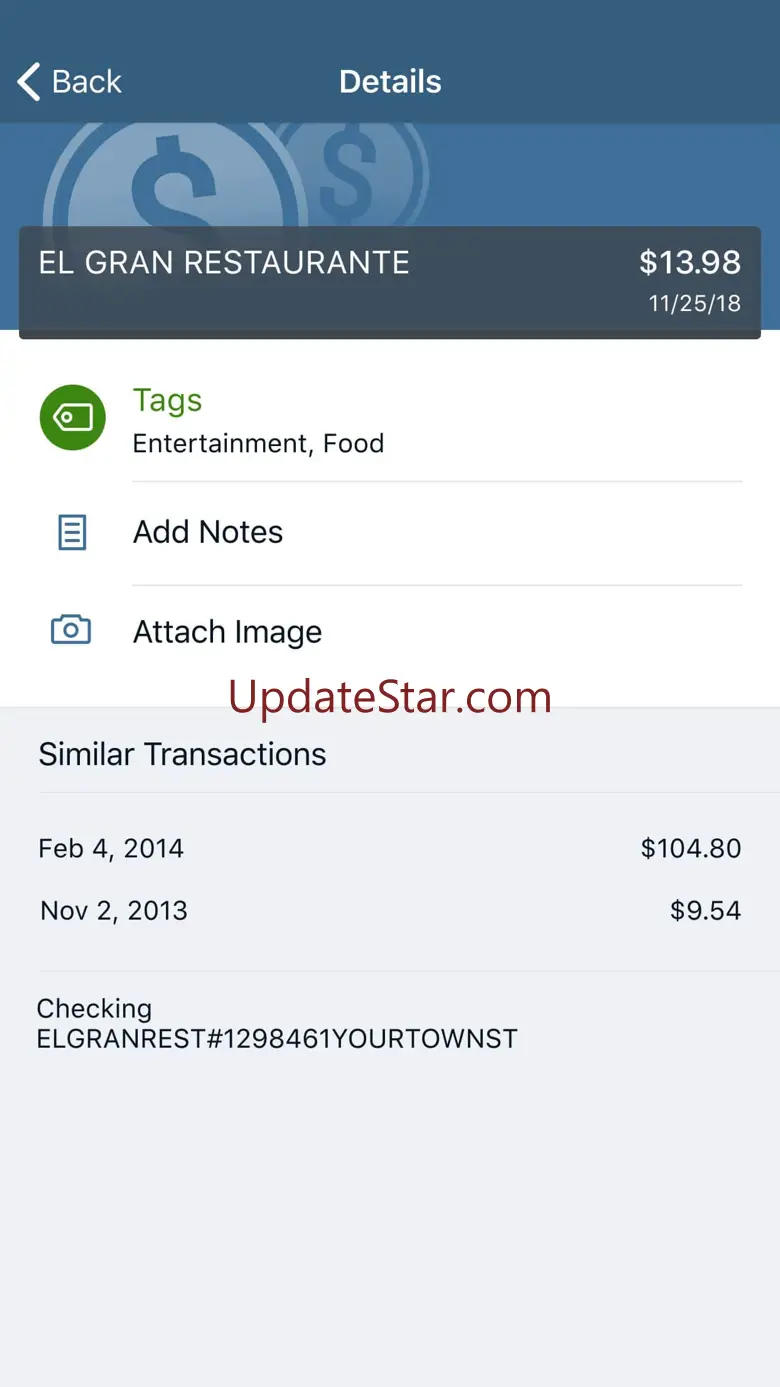Tap the EL GRAN RESTAURANTE merchant name

pos(224,262)
